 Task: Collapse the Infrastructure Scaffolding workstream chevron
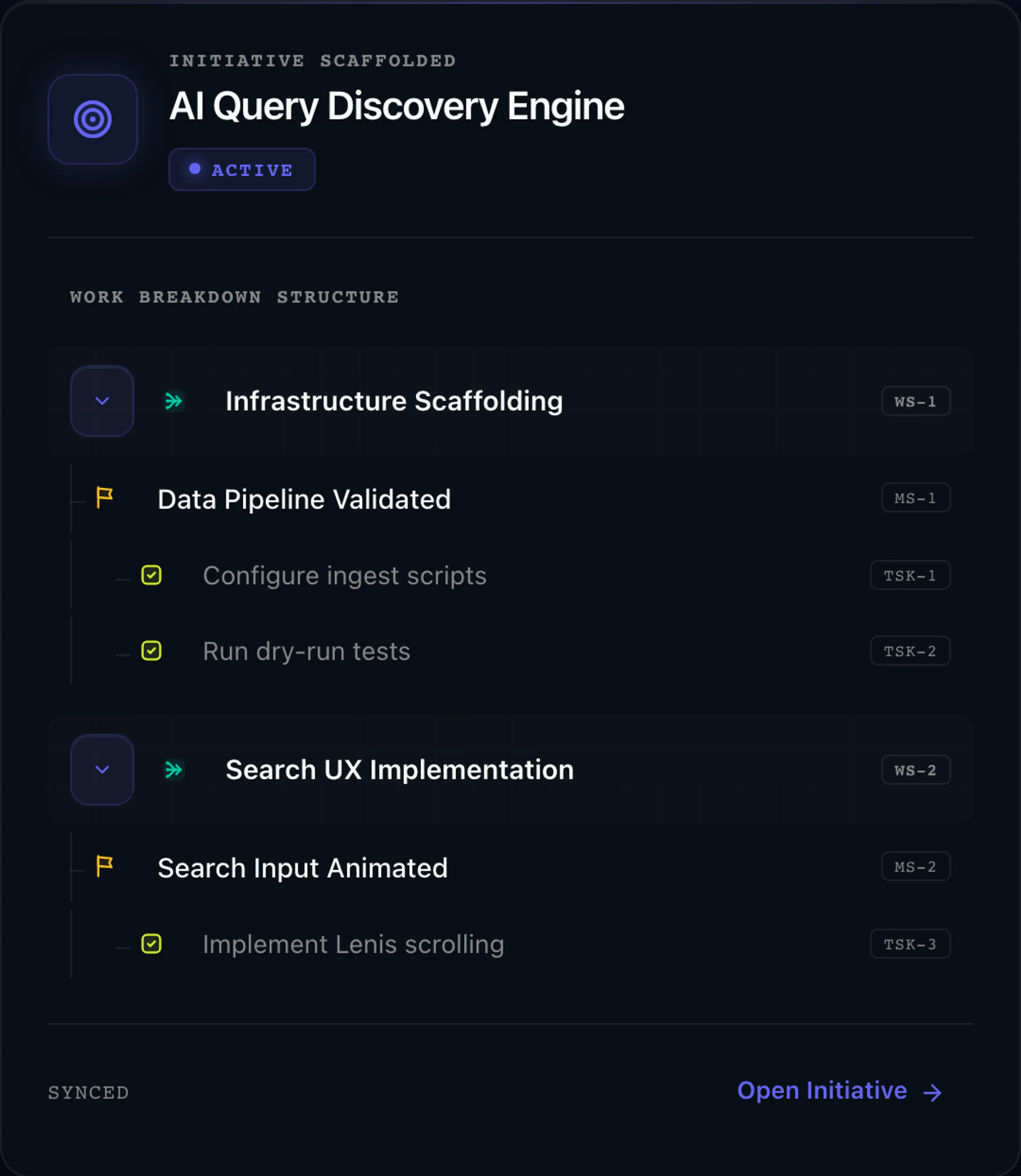tap(102, 401)
